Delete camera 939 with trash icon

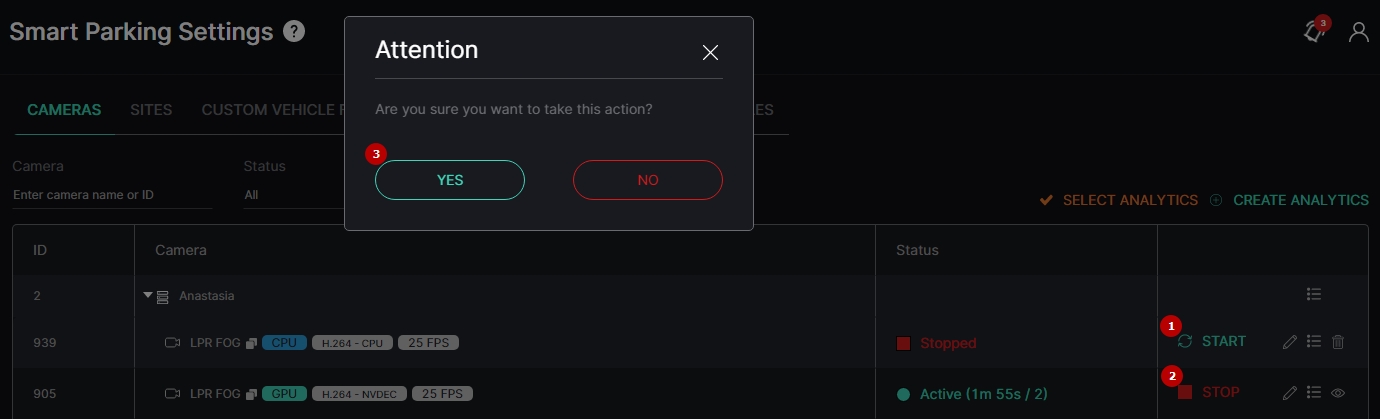1338,342
